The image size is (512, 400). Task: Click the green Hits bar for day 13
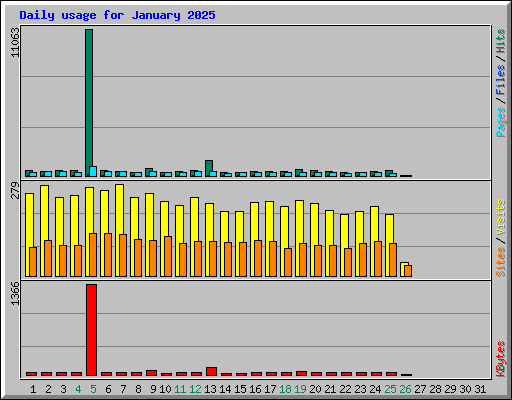(x=208, y=168)
